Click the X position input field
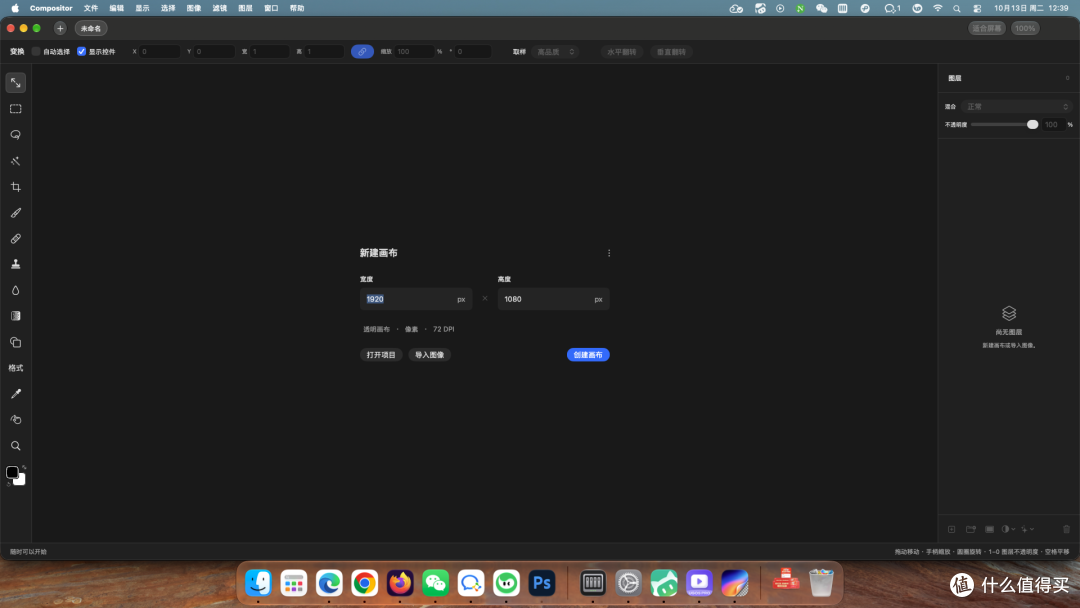This screenshot has height=608, width=1080. [x=159, y=52]
